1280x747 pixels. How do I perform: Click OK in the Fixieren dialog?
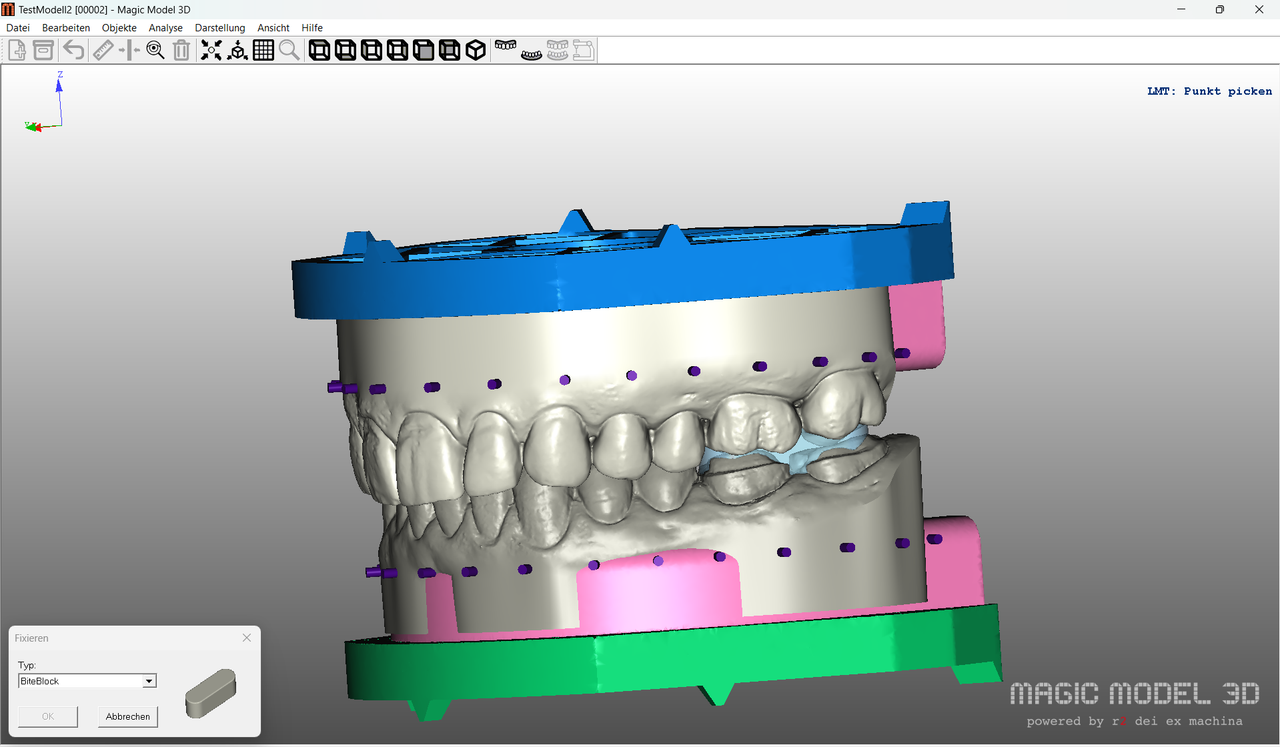48,716
